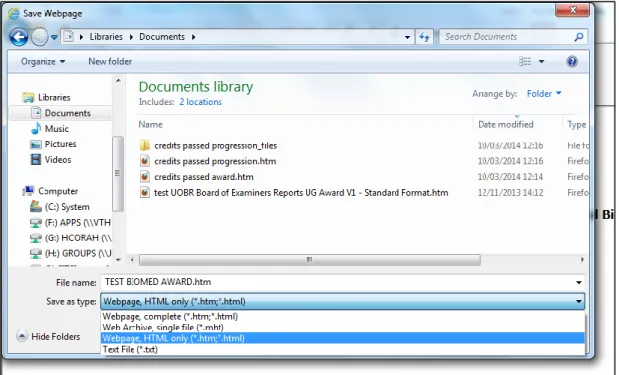619x375 pixels.
Task: Click the help question mark icon
Action: (x=572, y=62)
